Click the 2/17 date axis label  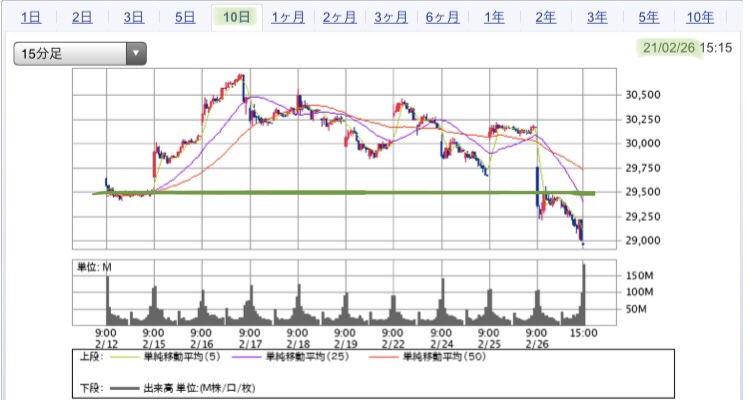[x=250, y=344]
